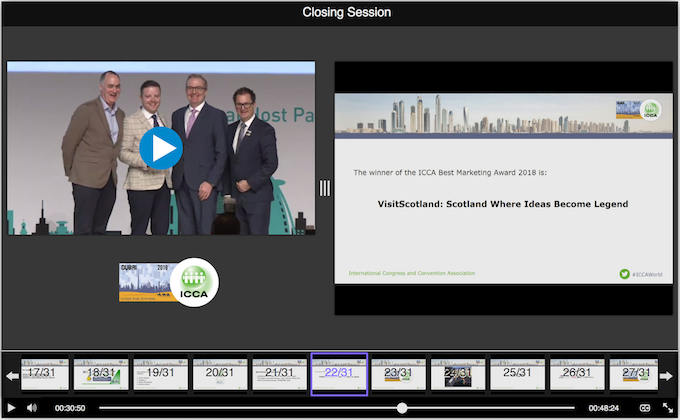Click International Congress and Convention Association text
This screenshot has width=680, height=420.
pyautogui.click(x=412, y=273)
